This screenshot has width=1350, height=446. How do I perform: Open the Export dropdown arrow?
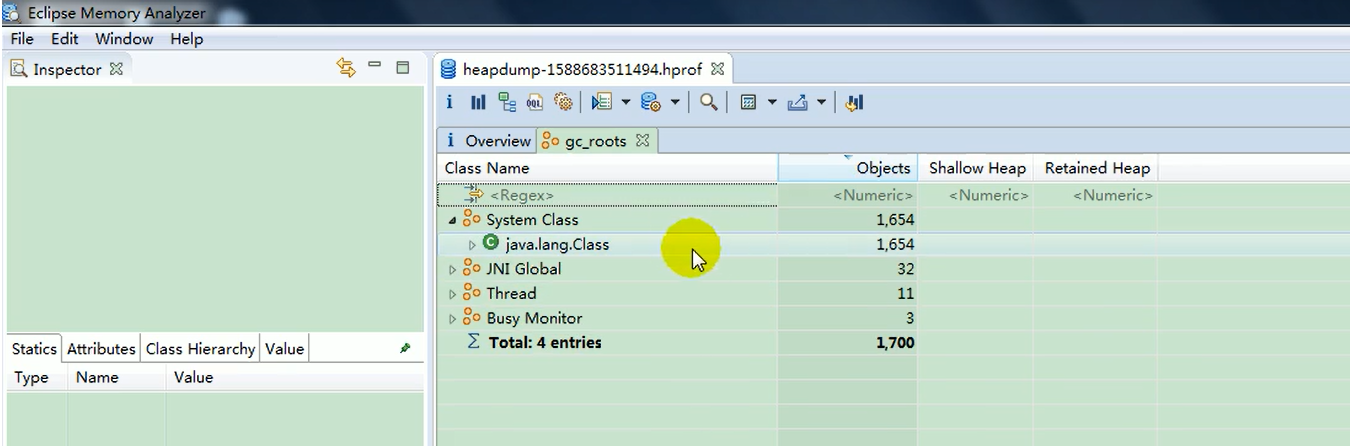click(821, 102)
